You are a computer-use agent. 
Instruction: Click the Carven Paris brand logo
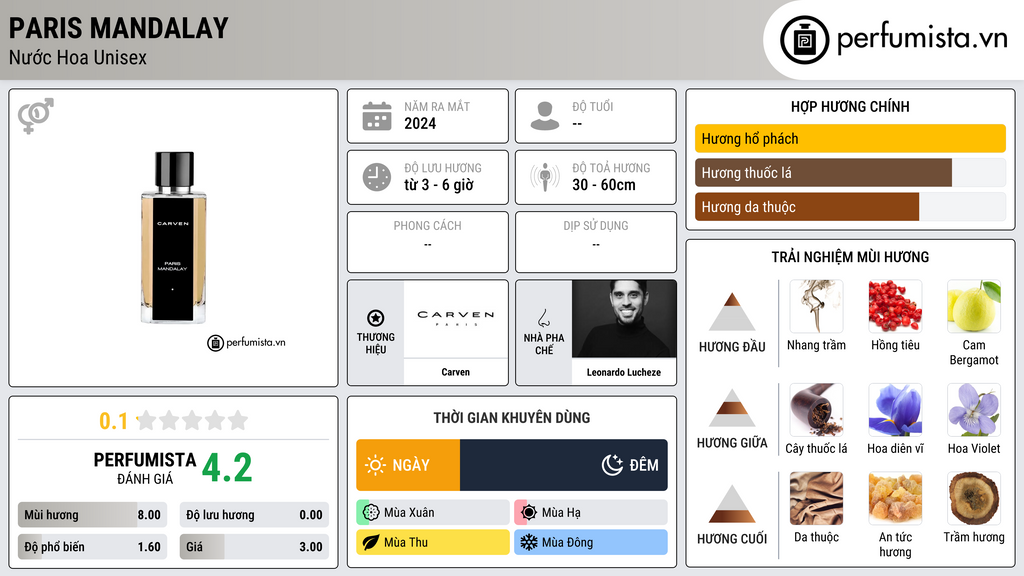pos(456,318)
